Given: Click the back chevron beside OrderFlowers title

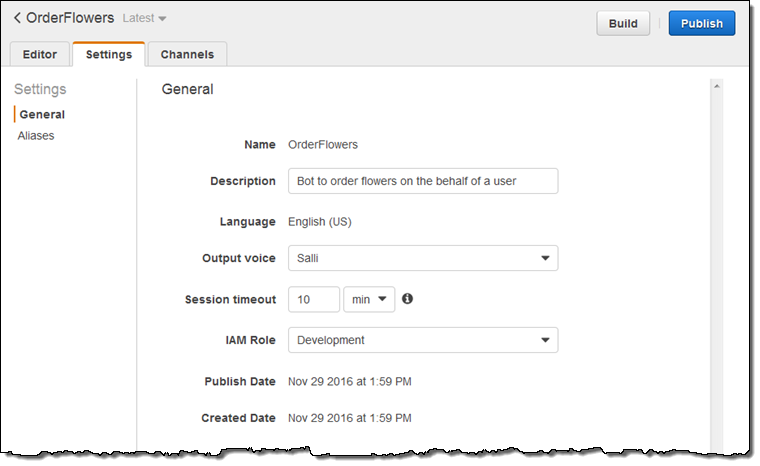Looking at the screenshot, I should [x=17, y=18].
